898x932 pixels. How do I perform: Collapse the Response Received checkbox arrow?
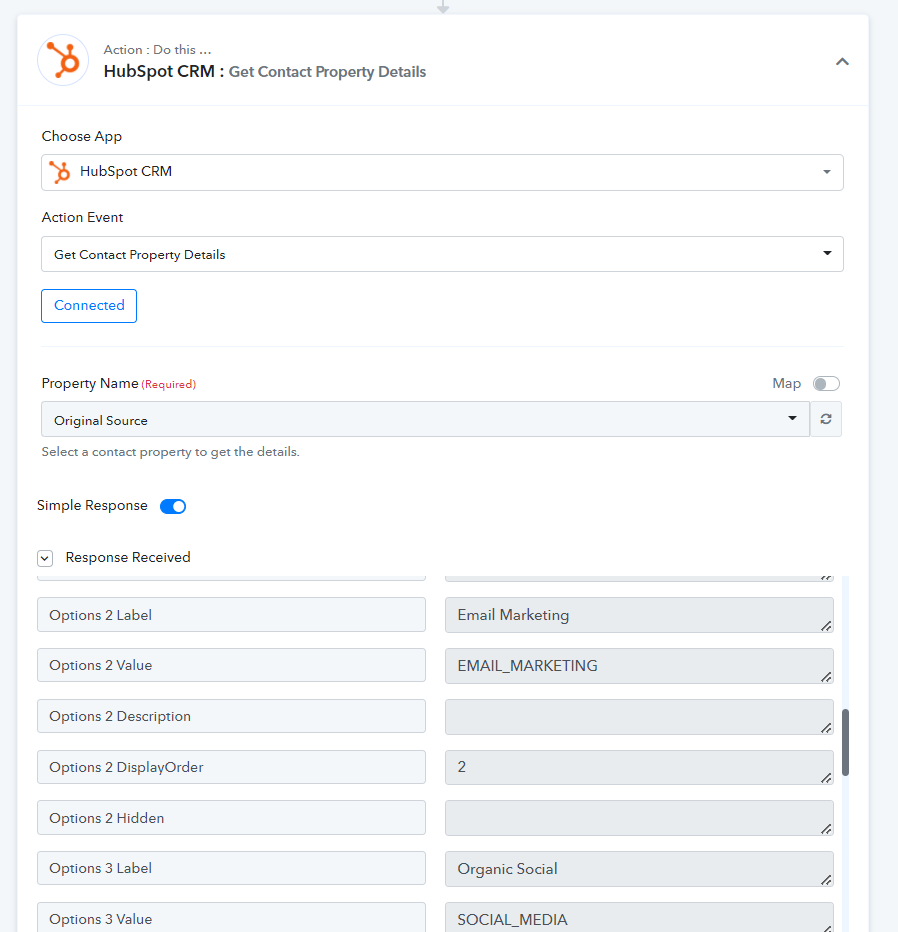[x=45, y=558]
